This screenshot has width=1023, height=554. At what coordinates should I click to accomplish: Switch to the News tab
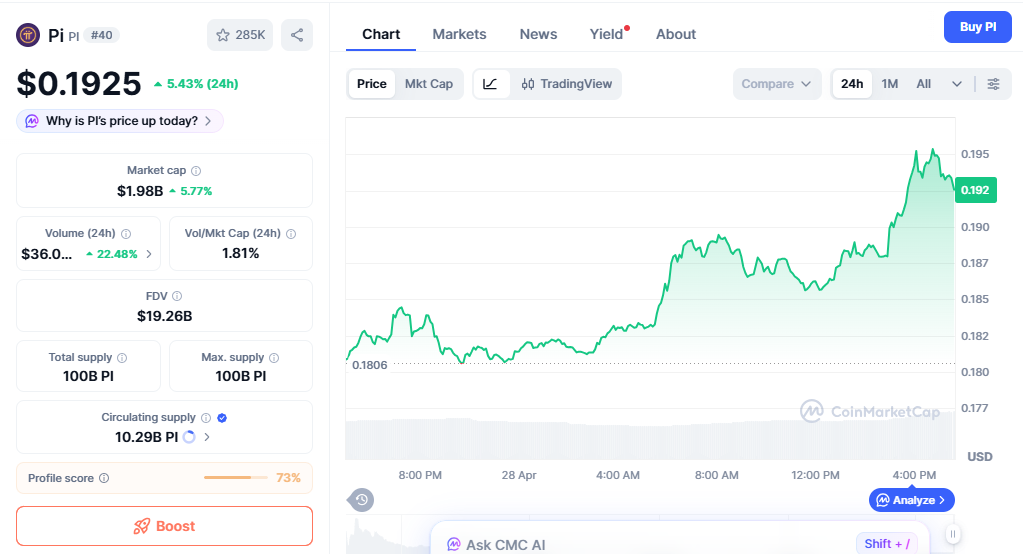(538, 35)
